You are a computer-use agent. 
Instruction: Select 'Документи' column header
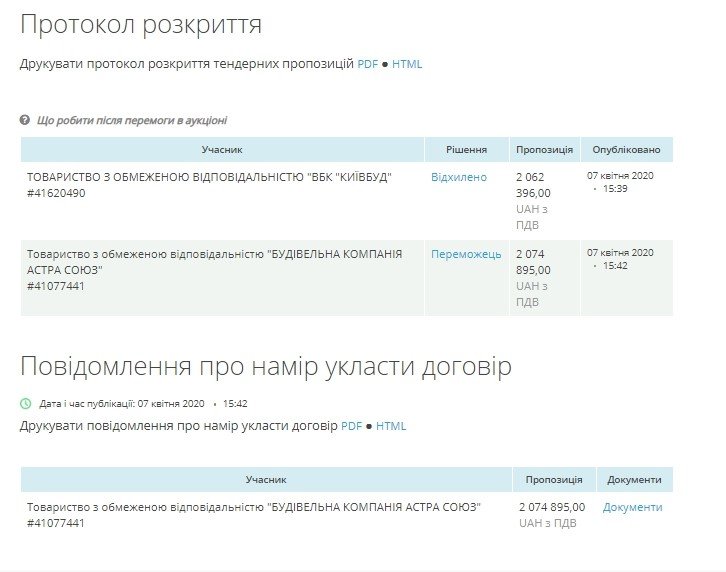634,480
